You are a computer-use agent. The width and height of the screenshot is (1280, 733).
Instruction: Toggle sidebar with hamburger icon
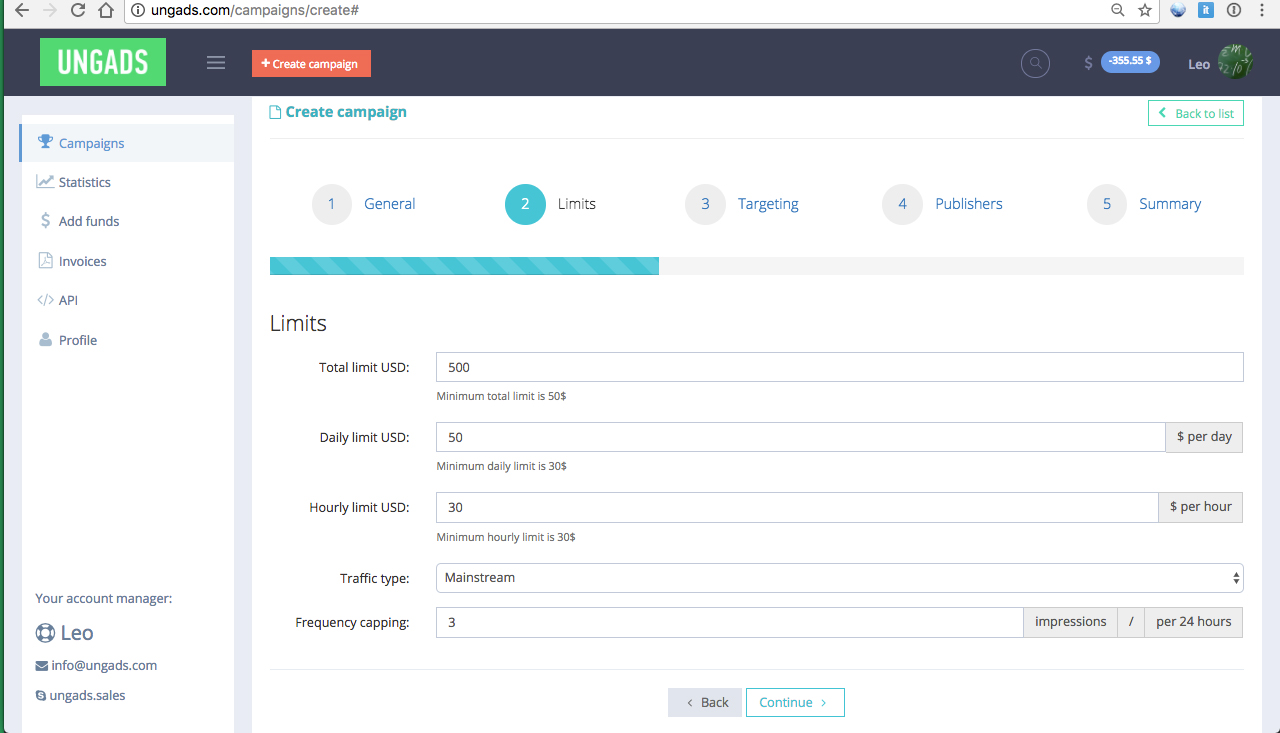(216, 62)
